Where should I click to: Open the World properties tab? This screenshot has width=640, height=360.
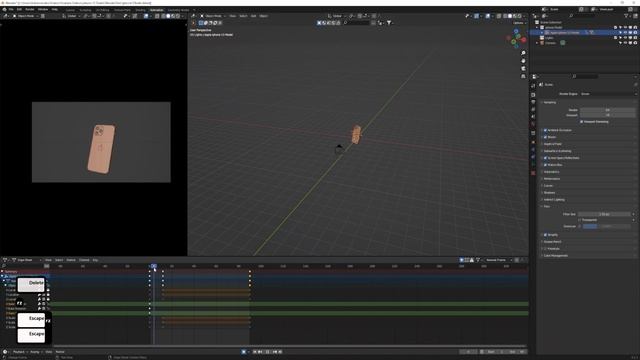point(533,124)
